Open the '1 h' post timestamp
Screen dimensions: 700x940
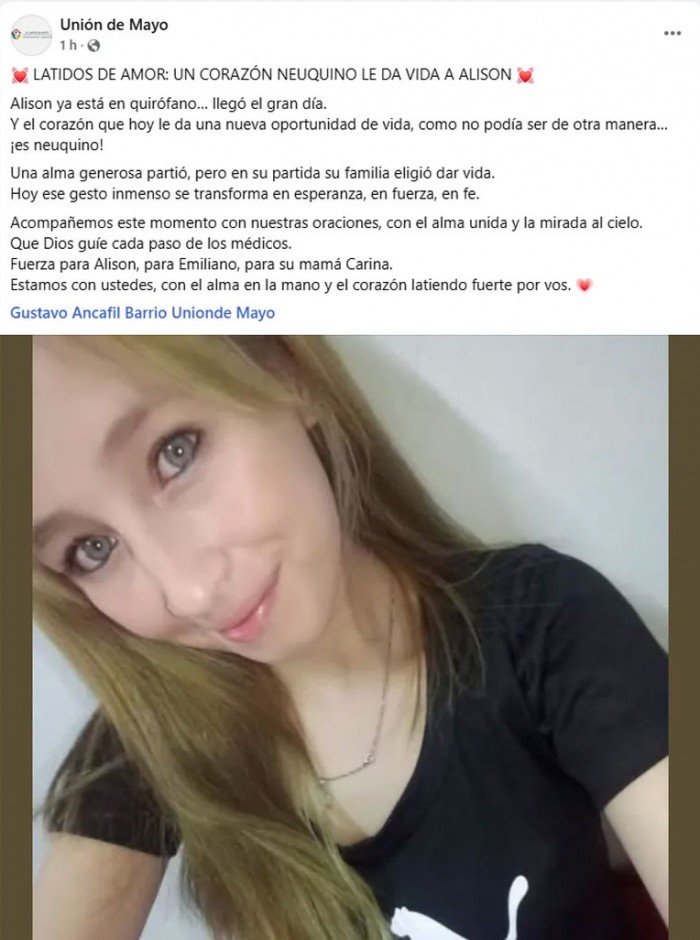point(68,46)
